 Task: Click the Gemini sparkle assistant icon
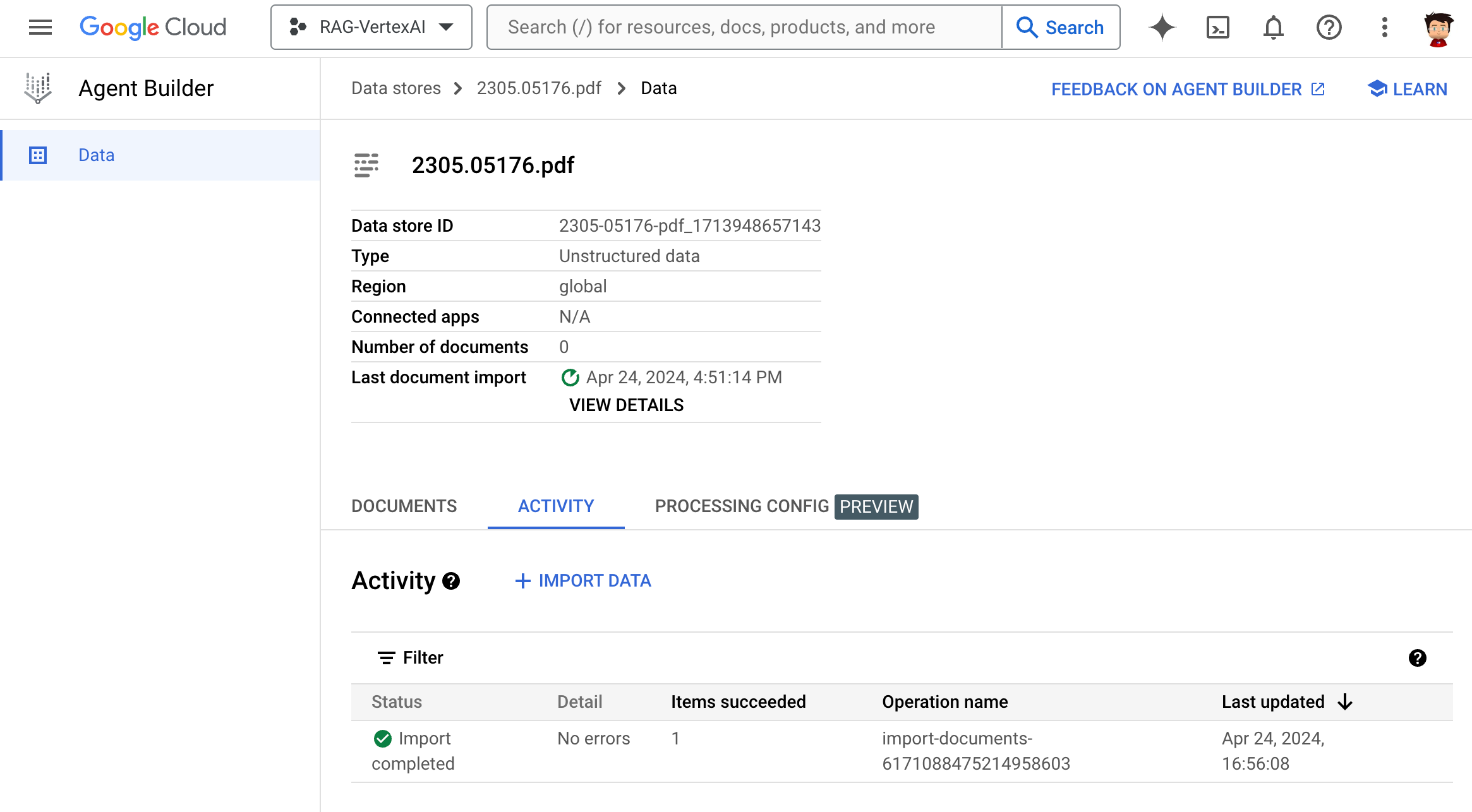tap(1162, 27)
